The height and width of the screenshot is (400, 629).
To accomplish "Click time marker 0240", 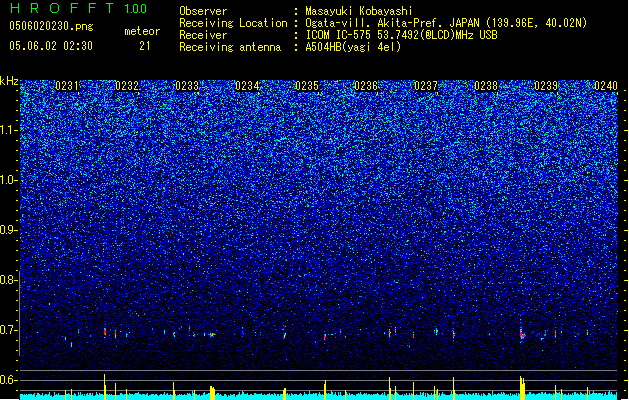I will click(606, 86).
